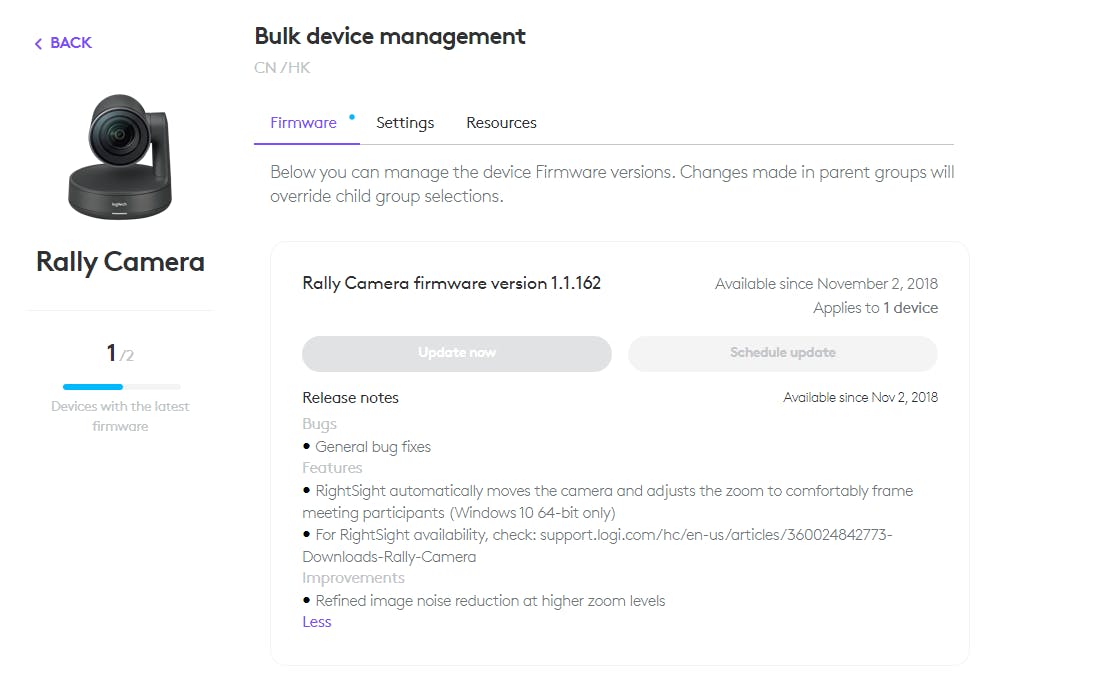Click the BACK link text

pyautogui.click(x=71, y=43)
